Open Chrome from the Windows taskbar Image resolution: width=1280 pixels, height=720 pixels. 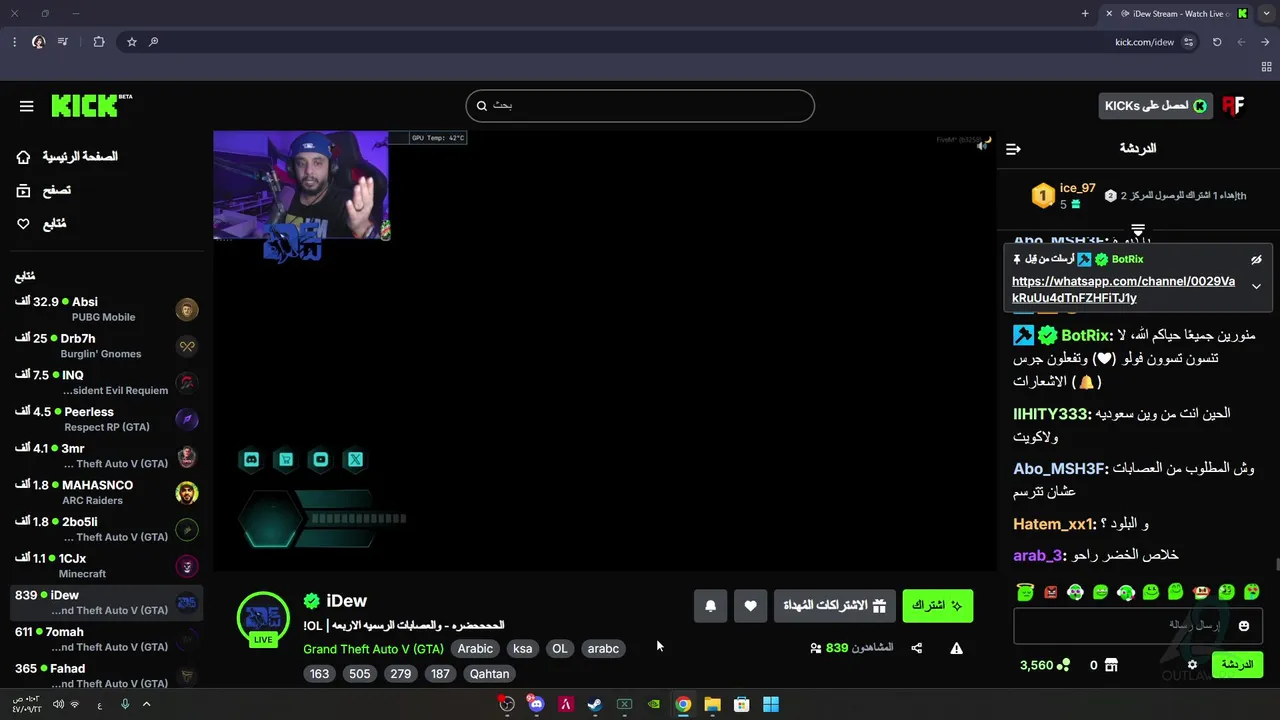click(683, 704)
